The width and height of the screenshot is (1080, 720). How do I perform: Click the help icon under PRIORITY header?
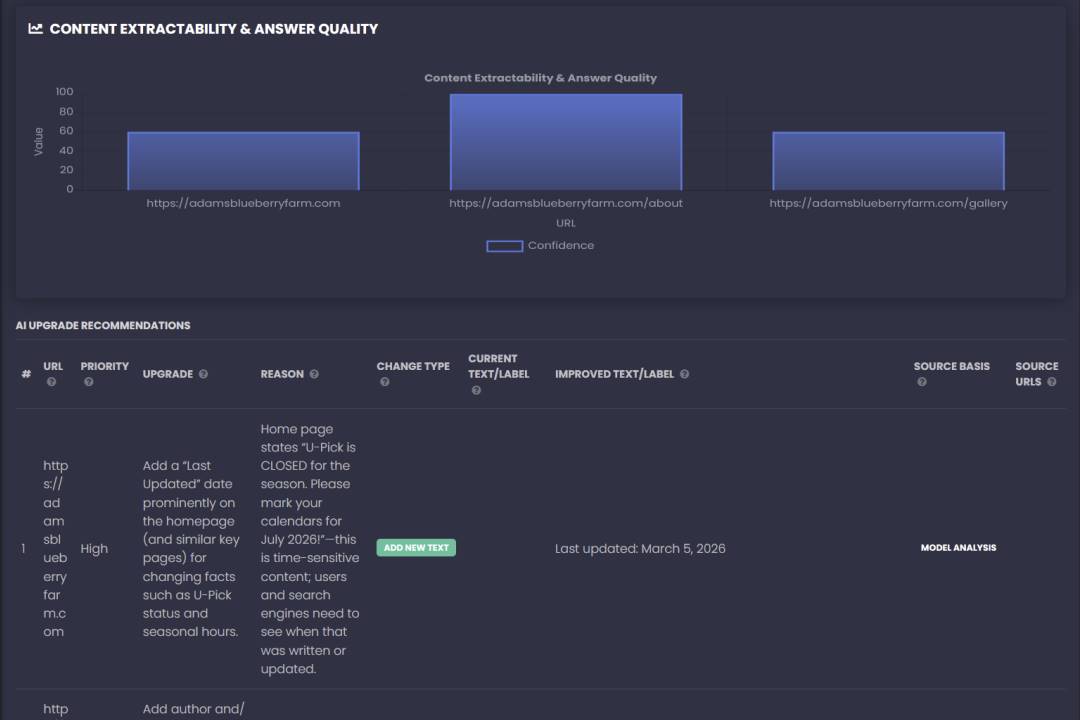click(88, 382)
